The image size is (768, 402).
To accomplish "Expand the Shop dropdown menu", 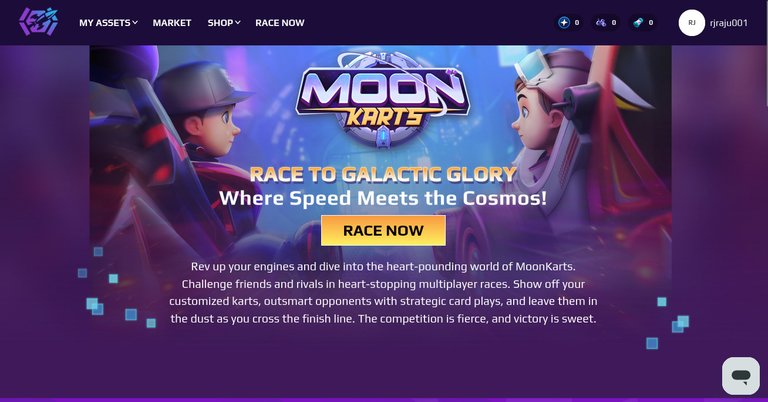I will [x=224, y=23].
